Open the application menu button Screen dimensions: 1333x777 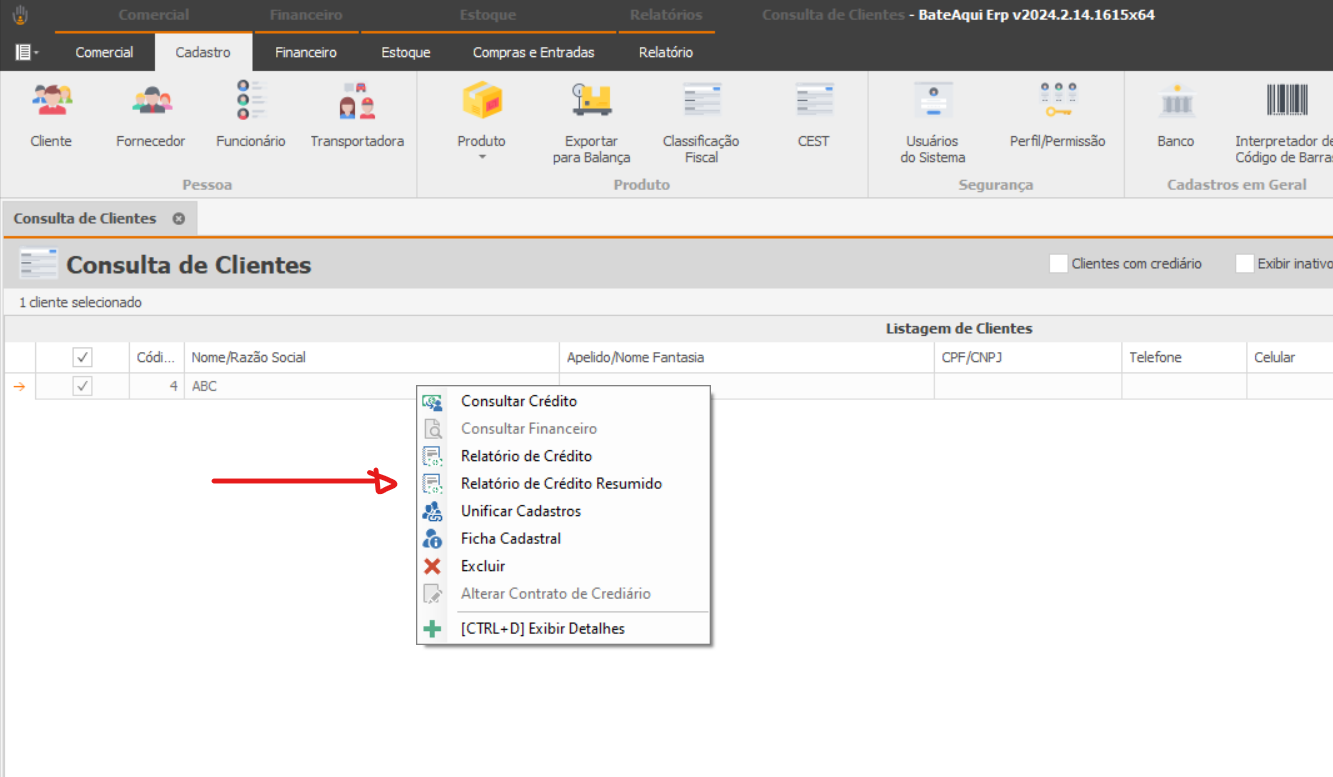point(27,52)
